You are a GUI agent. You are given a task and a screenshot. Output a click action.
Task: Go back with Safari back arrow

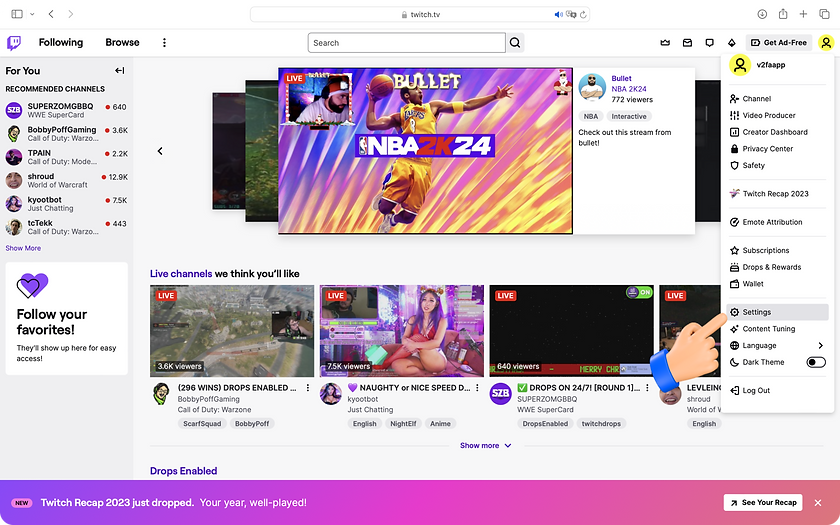(x=51, y=14)
